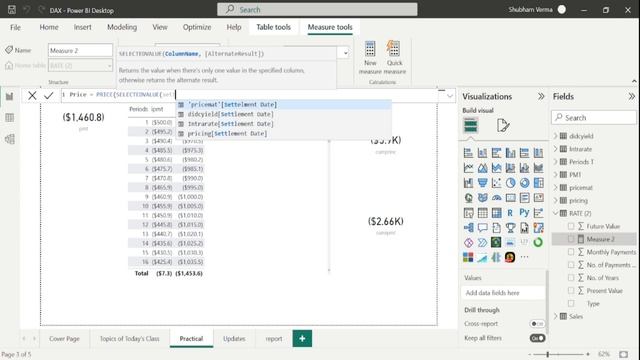This screenshot has height=360, width=640.
Task: Choose the Q&A speech bubble visual
Action: tap(482, 228)
